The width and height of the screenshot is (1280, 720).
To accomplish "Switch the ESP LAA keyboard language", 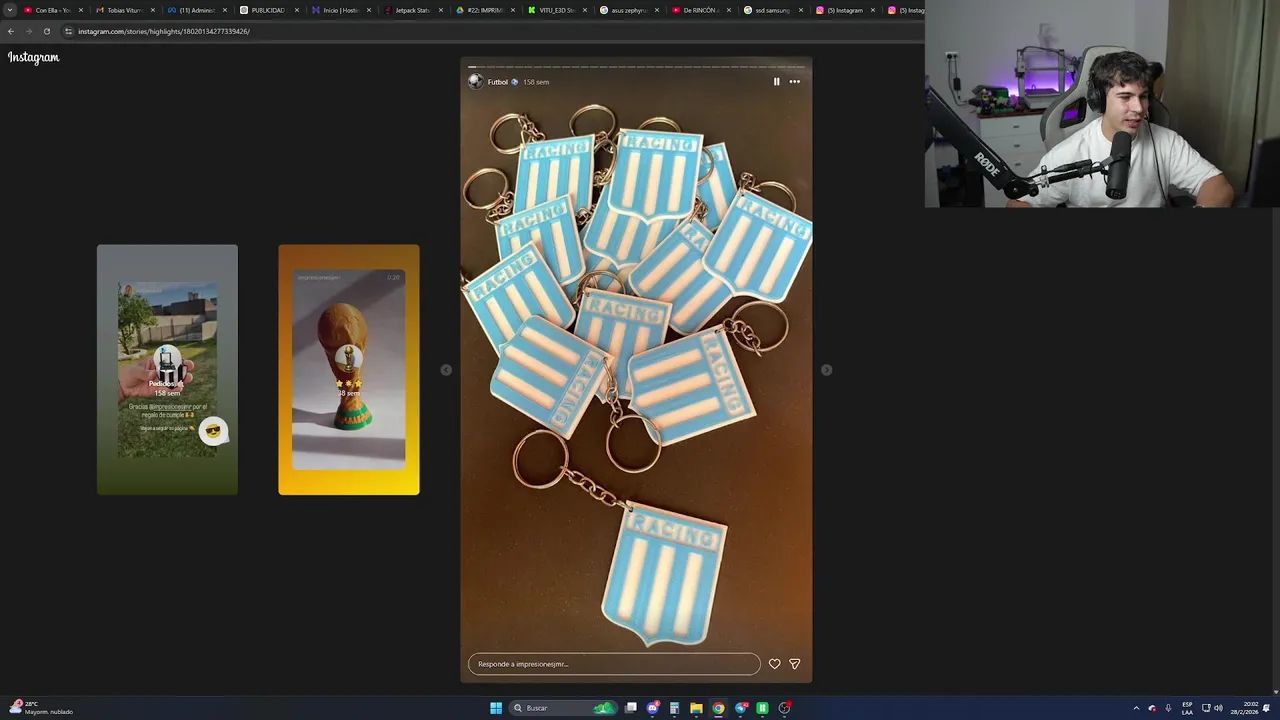I will click(1187, 708).
